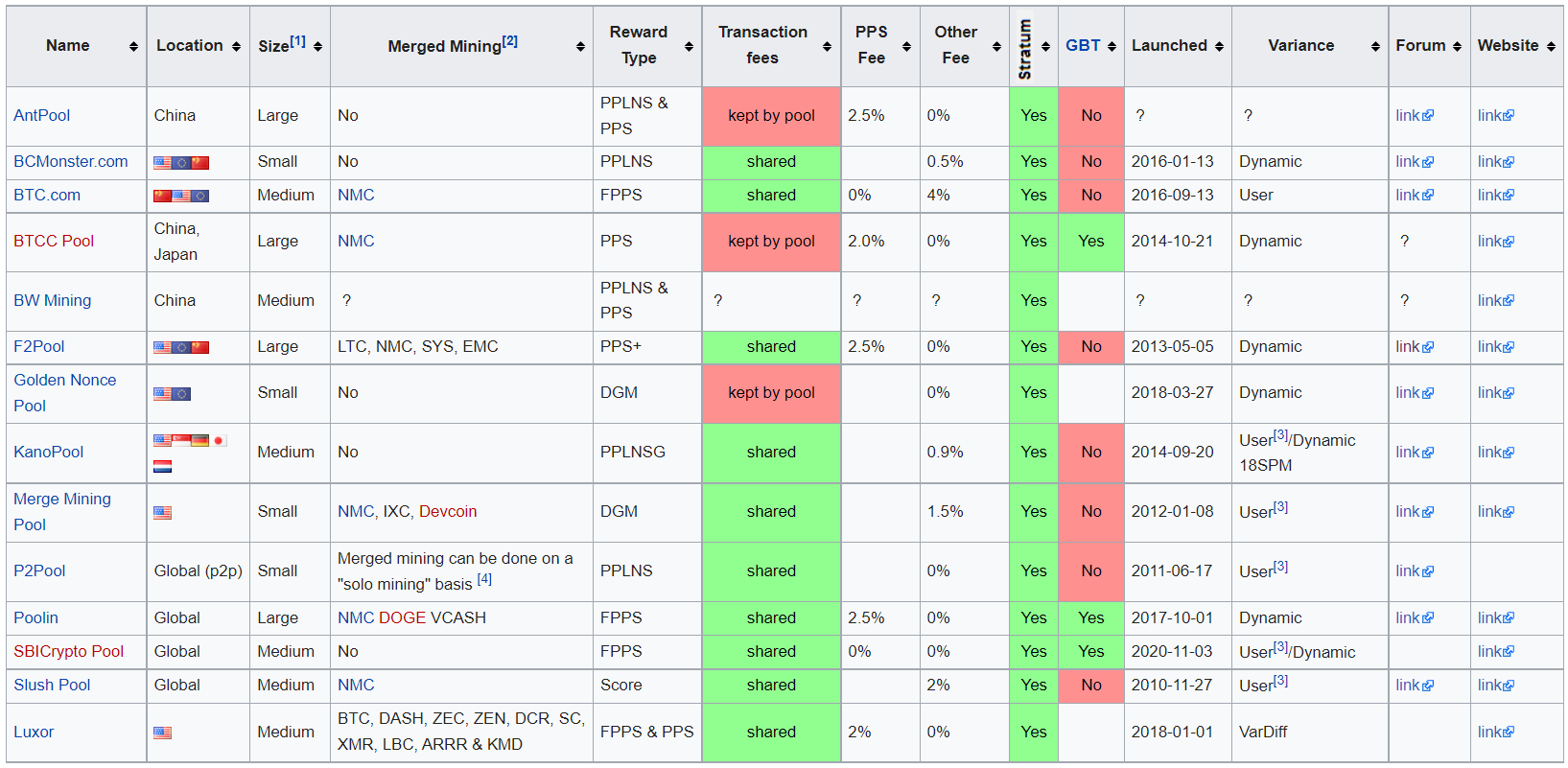Viewport: 1568px width, 768px height.
Task: Click the US flag in Merge Mining Pool row
Action: tap(163, 513)
